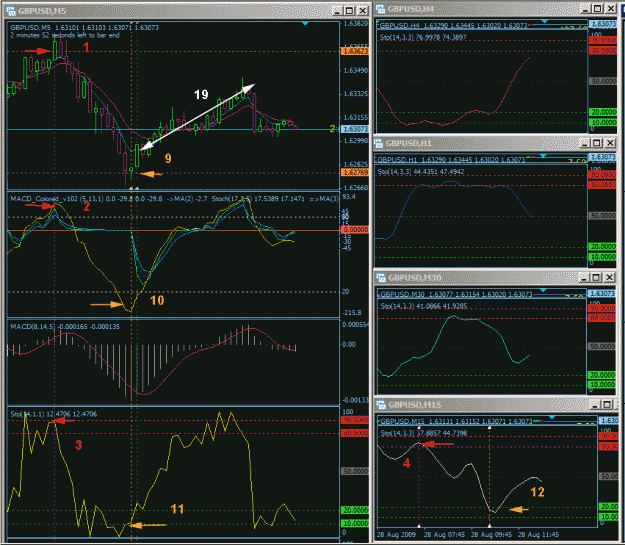Click the gray 50.0000 level tag in M5 stochastic pane
Image resolution: width=625 pixels, height=545 pixels.
click(x=355, y=471)
